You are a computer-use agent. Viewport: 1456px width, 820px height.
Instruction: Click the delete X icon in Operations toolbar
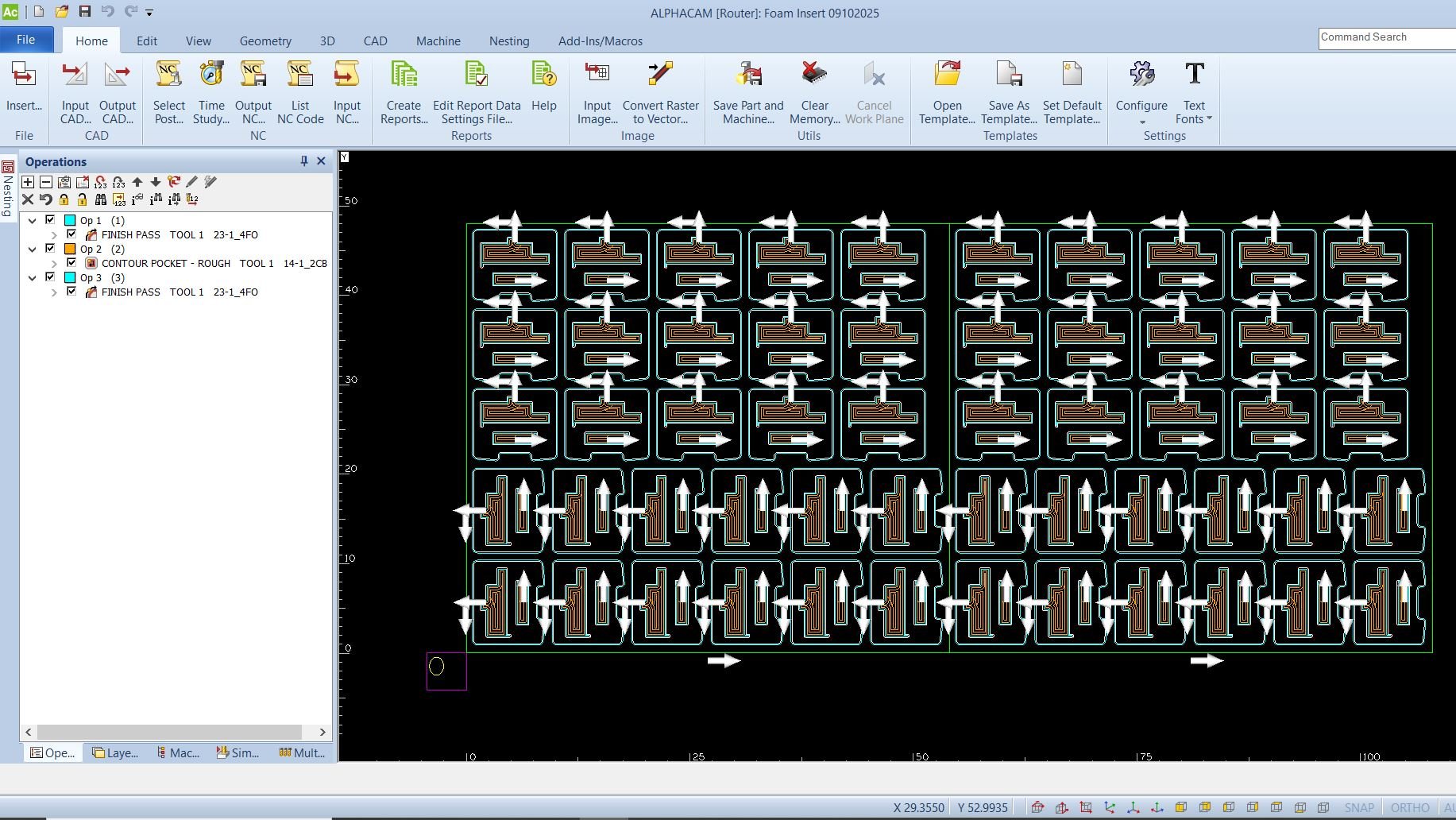tap(28, 199)
